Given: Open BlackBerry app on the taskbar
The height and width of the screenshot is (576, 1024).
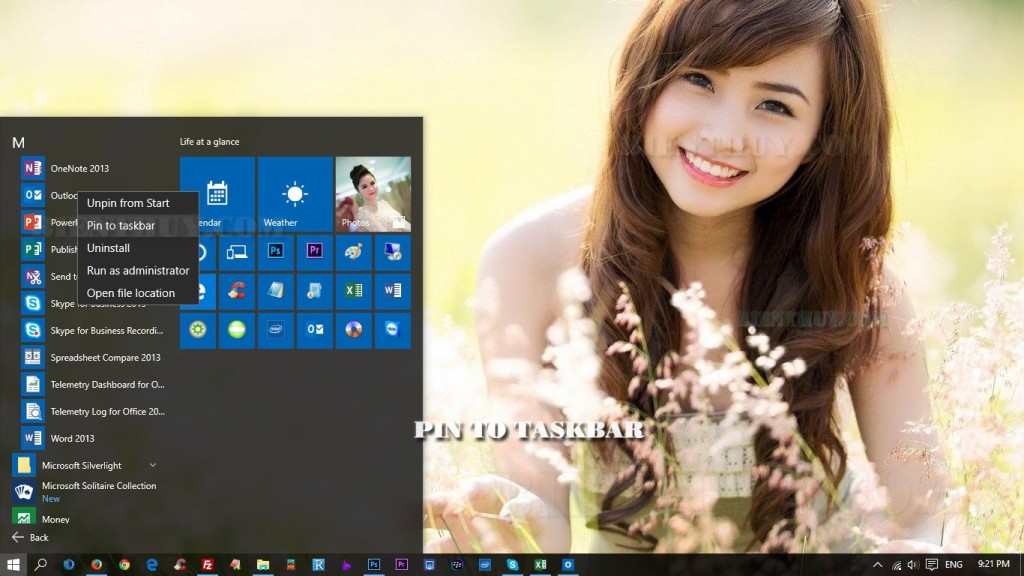Looking at the screenshot, I should 457,565.
